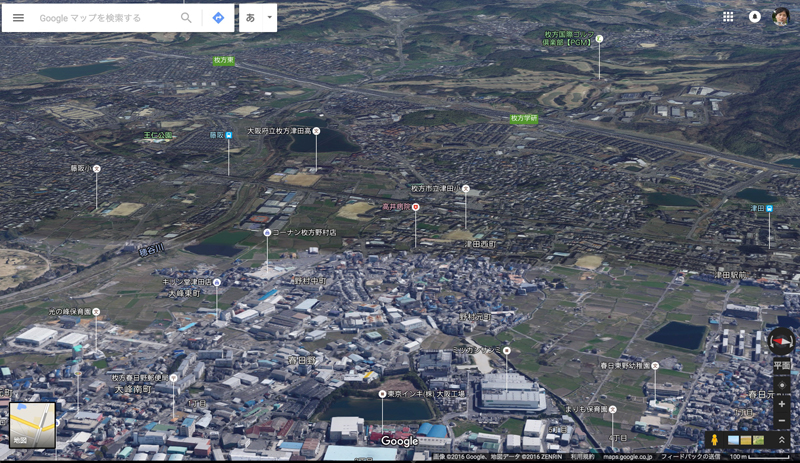
Task: Open the Google apps grid
Action: (x=728, y=17)
